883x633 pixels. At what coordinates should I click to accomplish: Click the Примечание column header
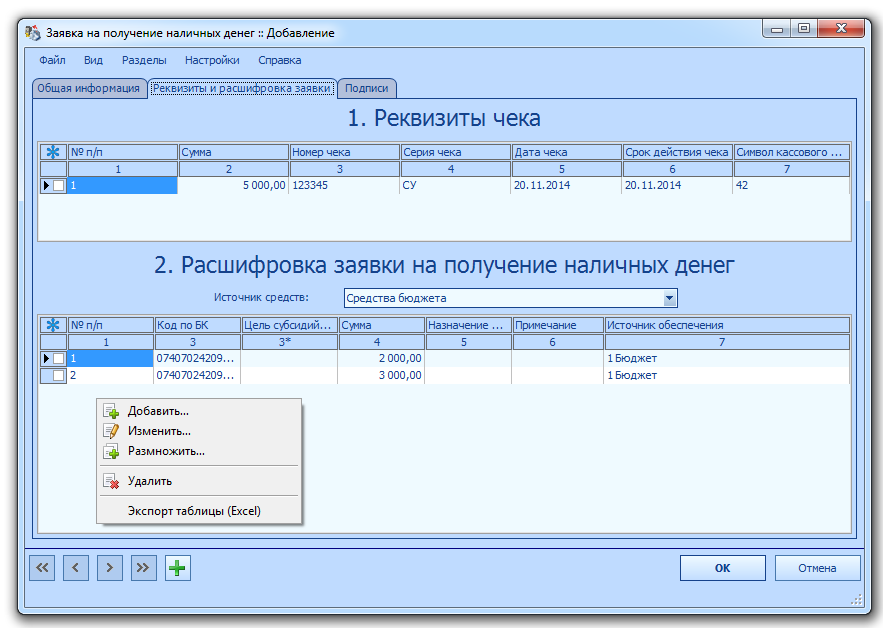(x=558, y=325)
